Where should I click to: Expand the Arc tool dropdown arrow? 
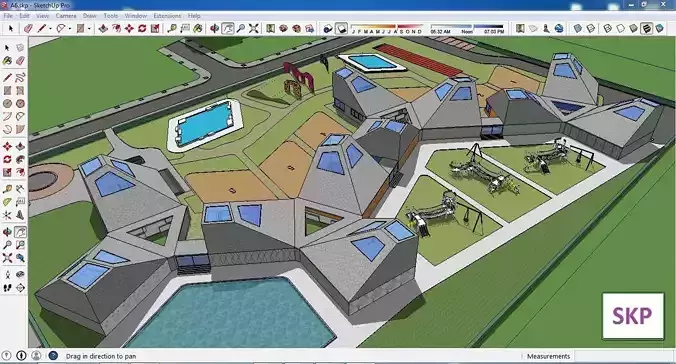(x=69, y=29)
